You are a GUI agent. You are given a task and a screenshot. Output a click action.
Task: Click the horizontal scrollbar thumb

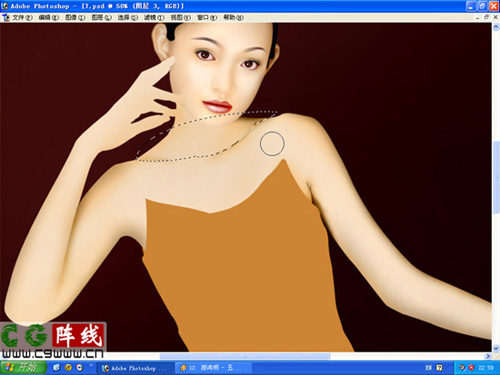pos(245,356)
